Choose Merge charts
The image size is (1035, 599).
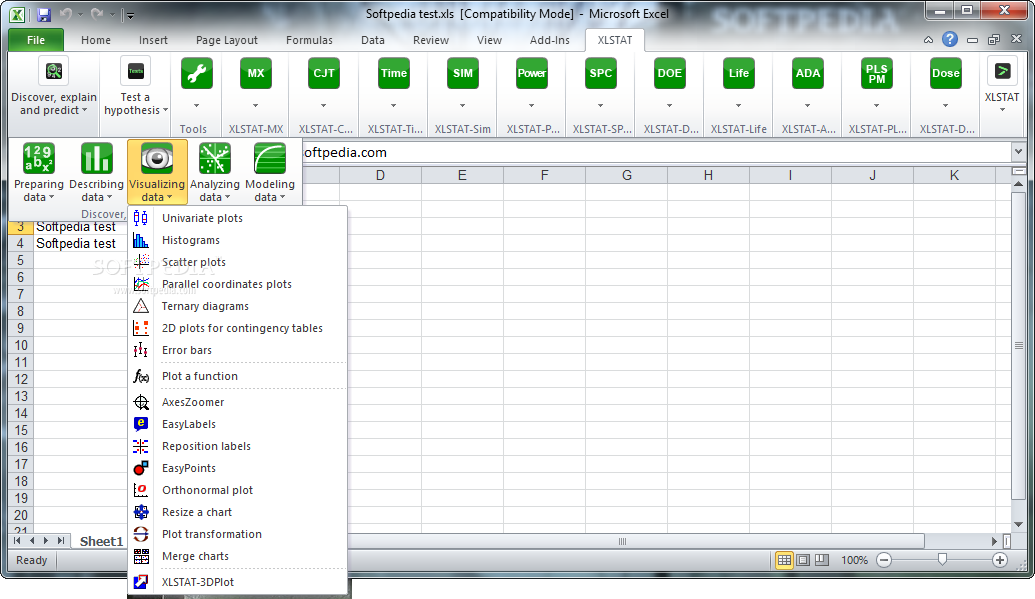[x=237, y=556]
